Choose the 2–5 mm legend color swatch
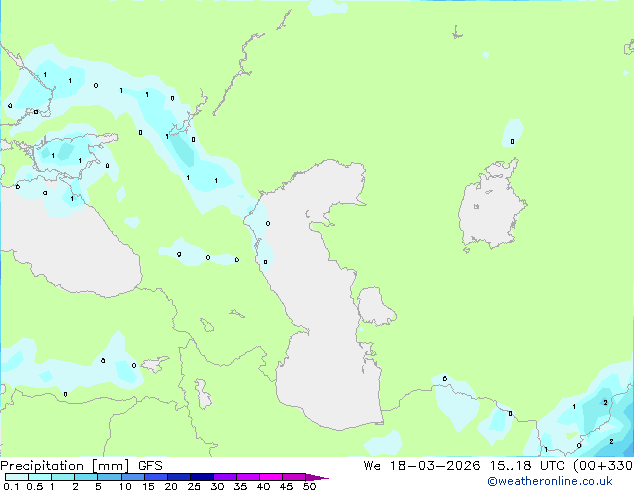This screenshot has width=634, height=490. (86, 477)
